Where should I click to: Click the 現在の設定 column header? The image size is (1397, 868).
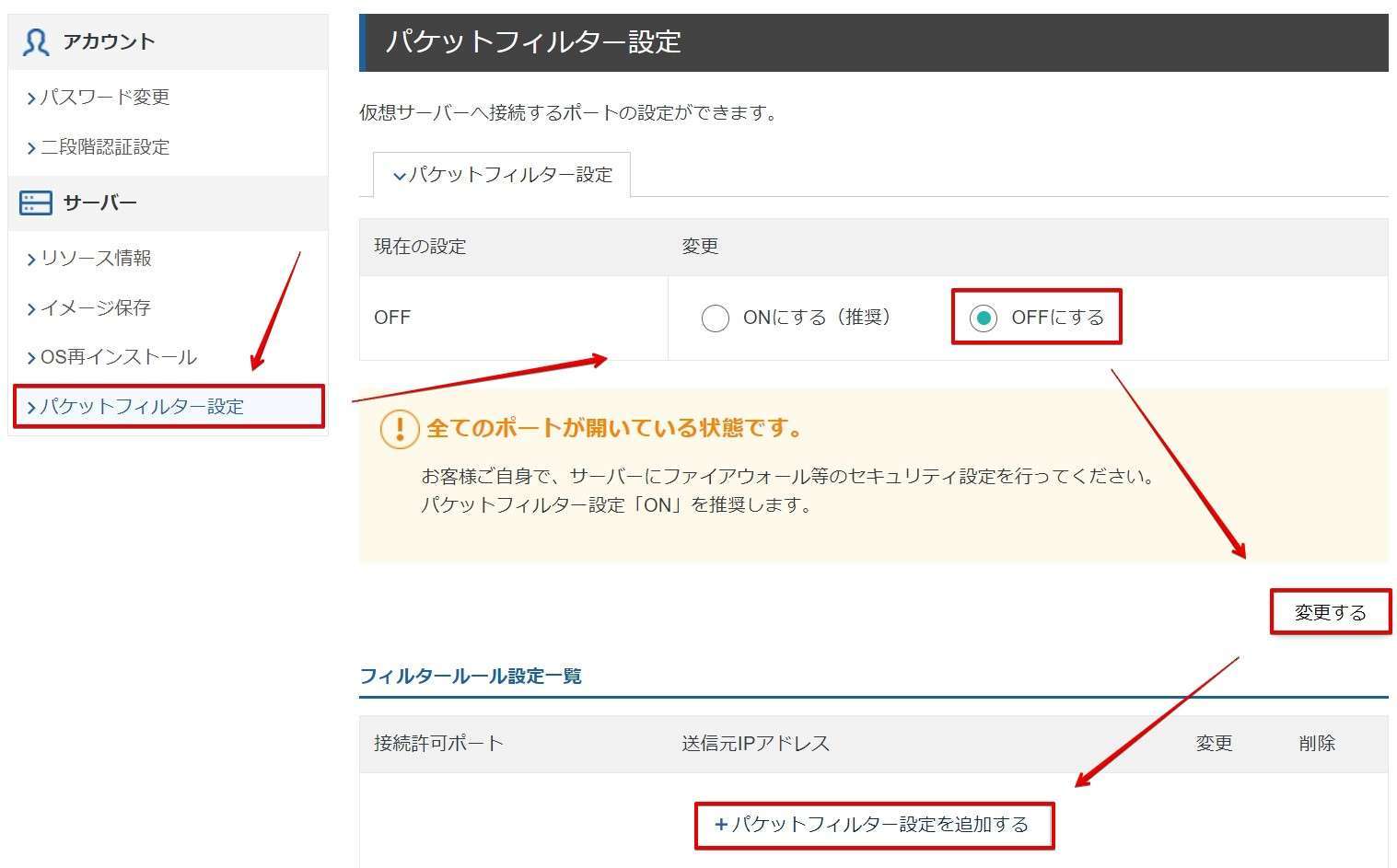[x=420, y=247]
